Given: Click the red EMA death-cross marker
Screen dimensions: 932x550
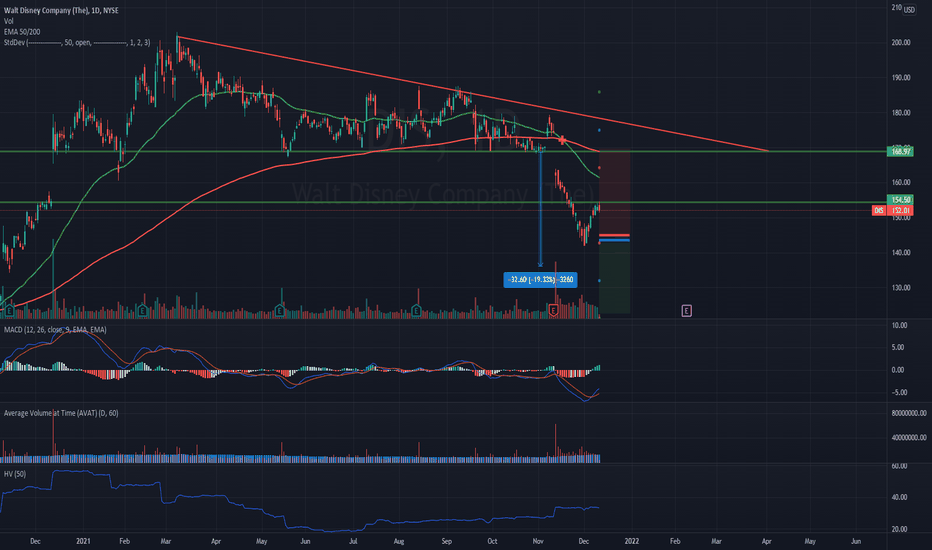Looking at the screenshot, I should 562,140.
